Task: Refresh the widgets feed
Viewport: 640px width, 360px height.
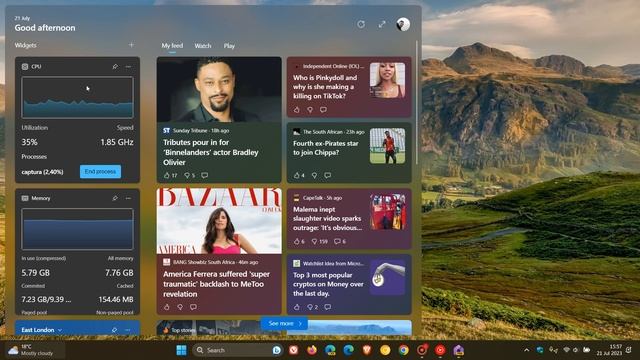Action: 361,24
